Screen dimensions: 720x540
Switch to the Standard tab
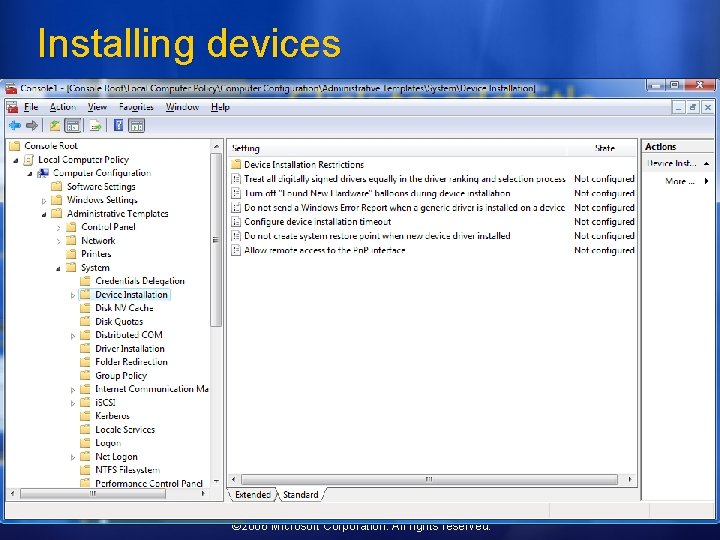pyautogui.click(x=301, y=495)
